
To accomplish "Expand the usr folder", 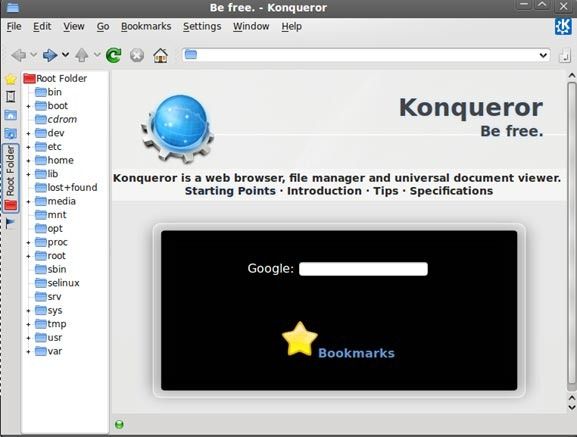I will [28, 338].
